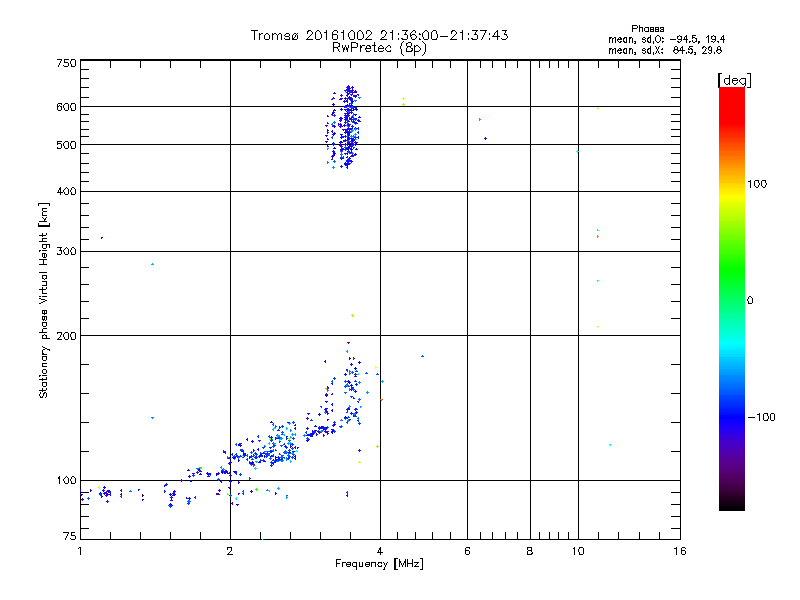Click the plot title 'Tromsø 20161002 21:36:00-21:37:43'
Screen dimensions: 800x600
click(x=379, y=35)
